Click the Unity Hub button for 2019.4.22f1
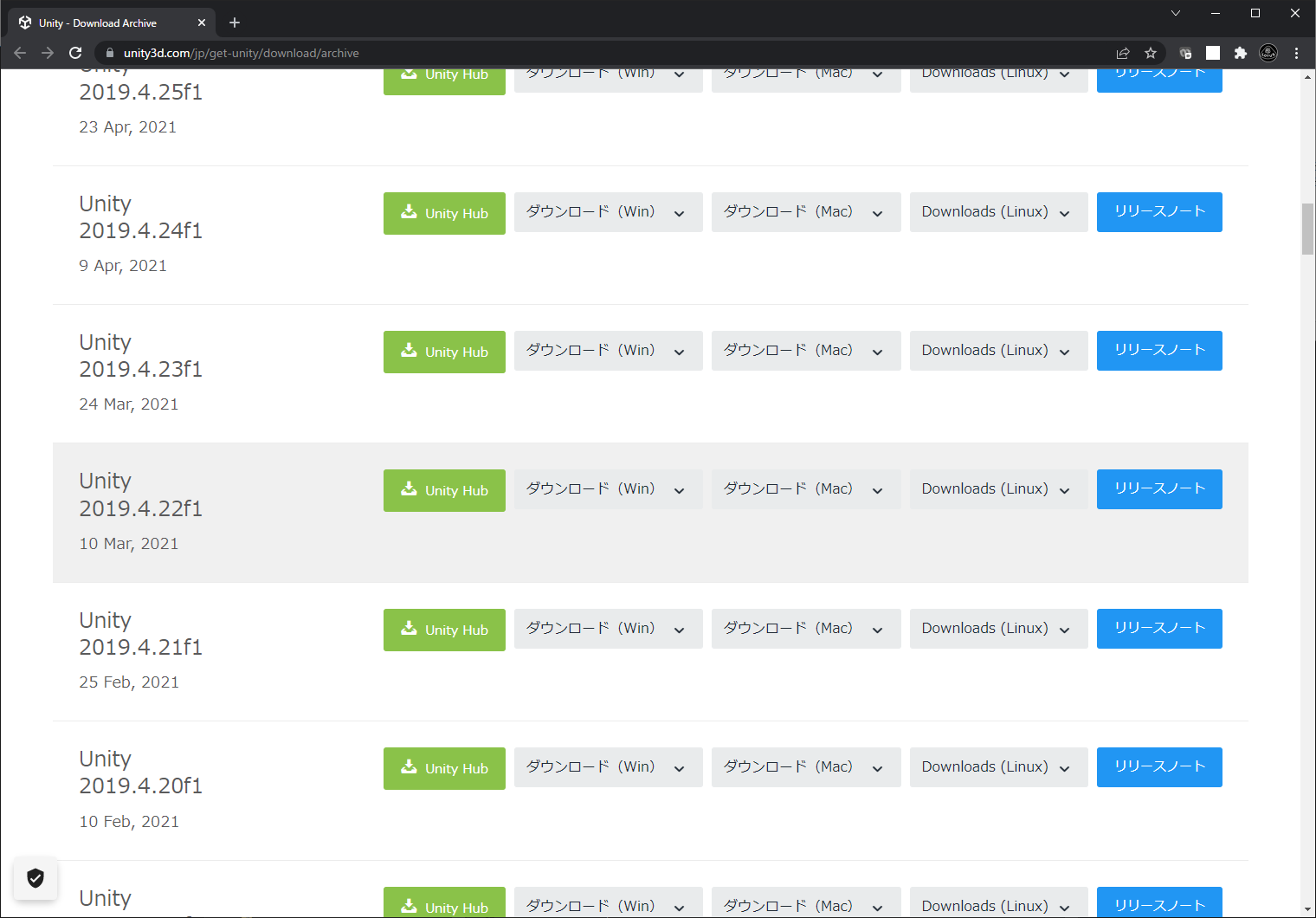Image resolution: width=1316 pixels, height=918 pixels. [444, 490]
